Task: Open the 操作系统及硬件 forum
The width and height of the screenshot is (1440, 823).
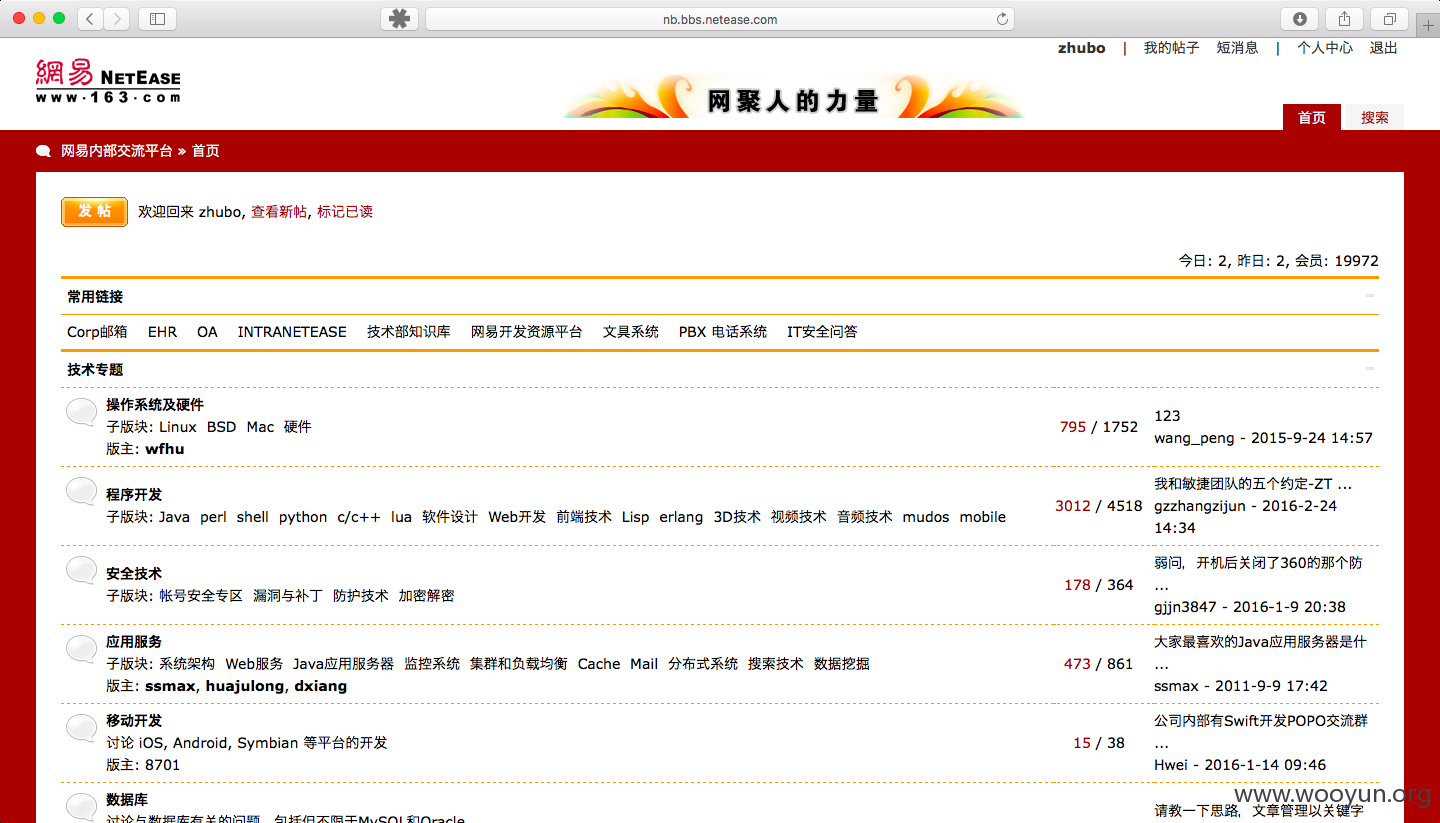Action: pyautogui.click(x=155, y=405)
